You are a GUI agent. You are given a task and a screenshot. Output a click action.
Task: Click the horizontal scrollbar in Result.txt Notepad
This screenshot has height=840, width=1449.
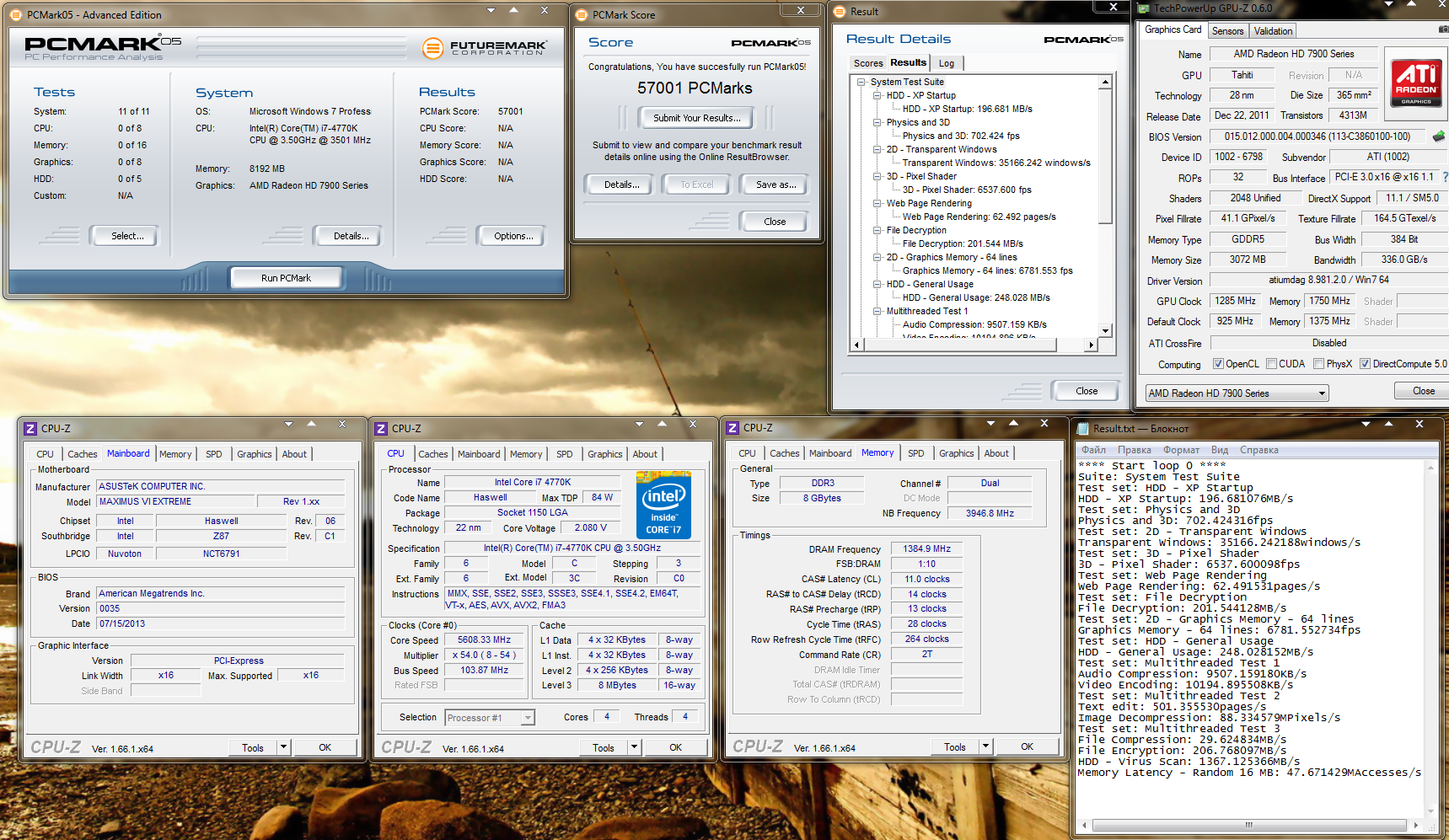click(x=1249, y=825)
